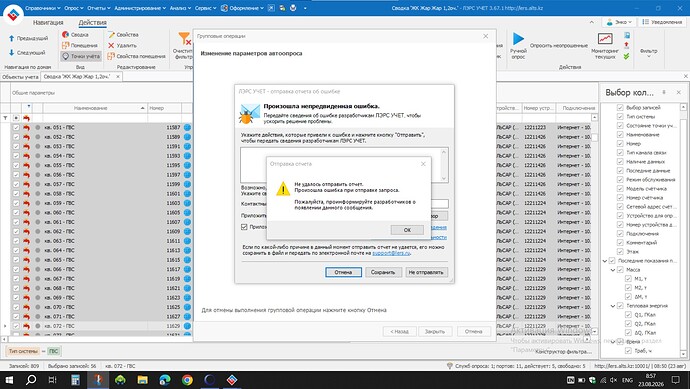The image size is (690, 389).
Task: Toggle the Тип системы column checkbox
Action: pyautogui.click(x=620, y=117)
